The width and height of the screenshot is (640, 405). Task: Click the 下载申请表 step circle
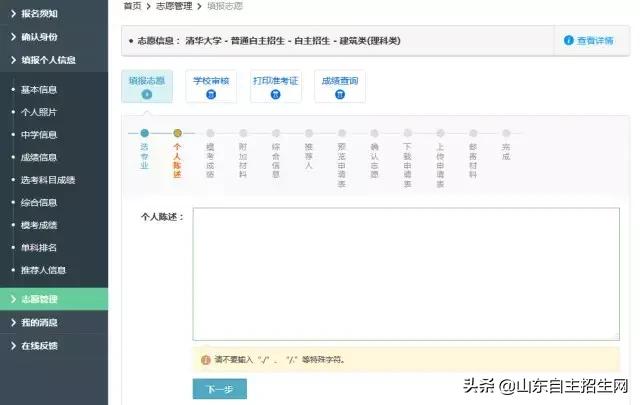(407, 133)
